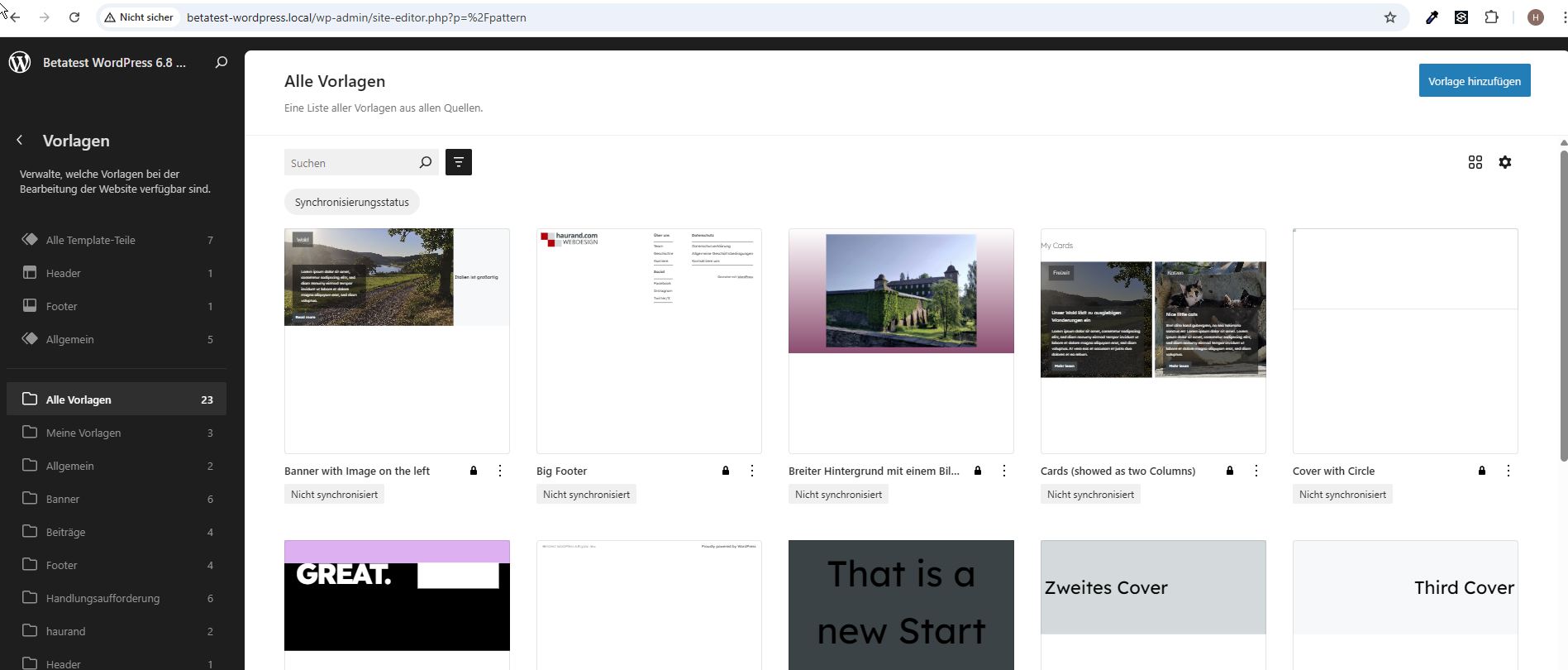Image resolution: width=1568 pixels, height=670 pixels.
Task: Open the Big Footer pattern title
Action: (x=562, y=471)
